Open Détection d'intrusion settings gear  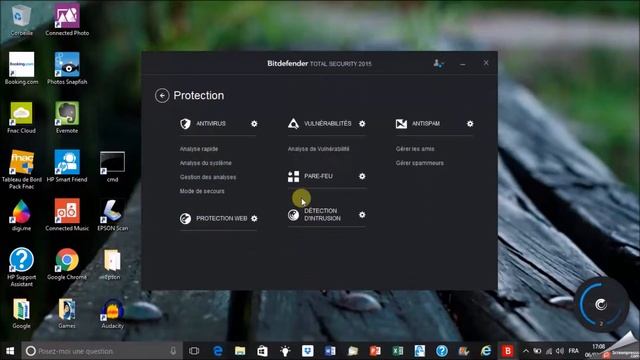tap(362, 215)
